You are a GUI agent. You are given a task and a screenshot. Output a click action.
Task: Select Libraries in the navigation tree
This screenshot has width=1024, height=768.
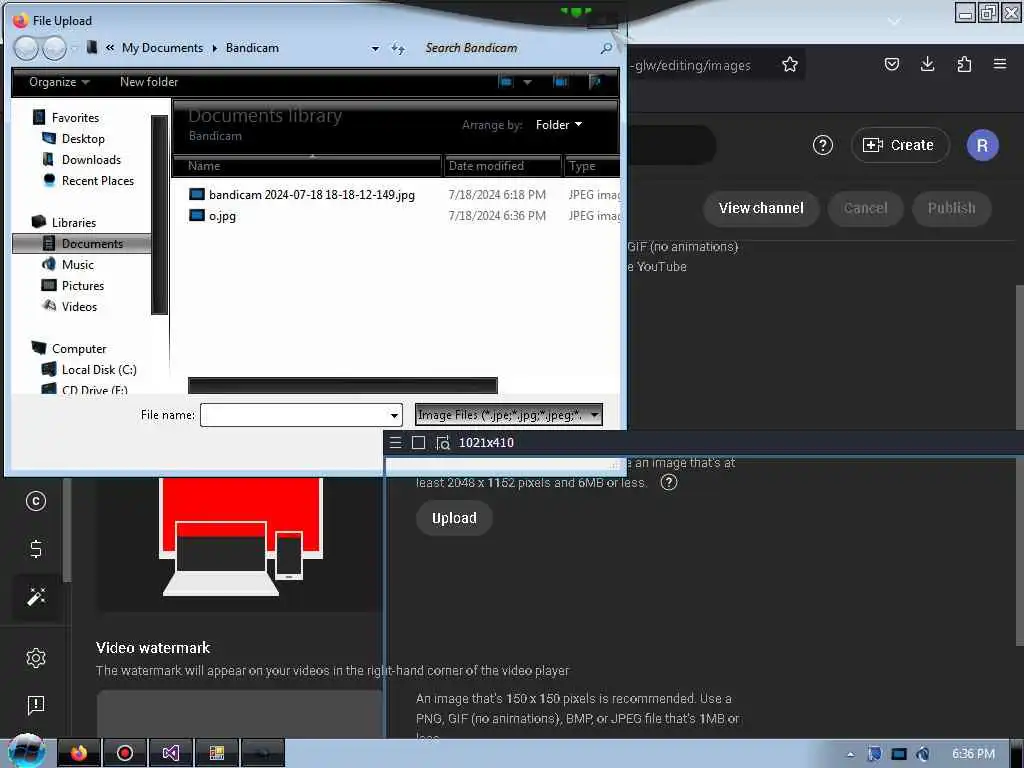tap(64, 223)
